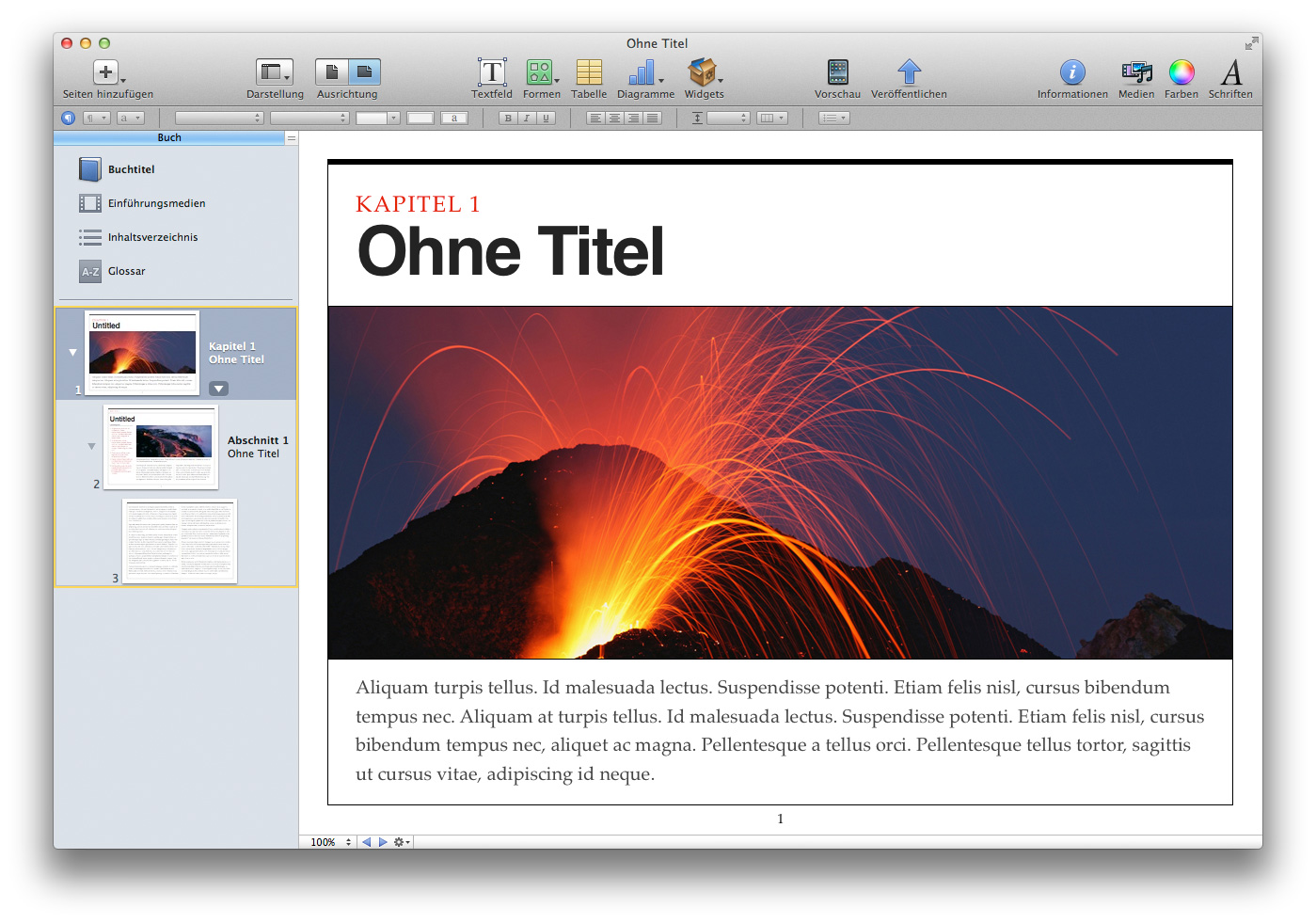The image size is (1316, 923).
Task: Select Einführungsmedien in the sidebar
Action: tap(156, 203)
